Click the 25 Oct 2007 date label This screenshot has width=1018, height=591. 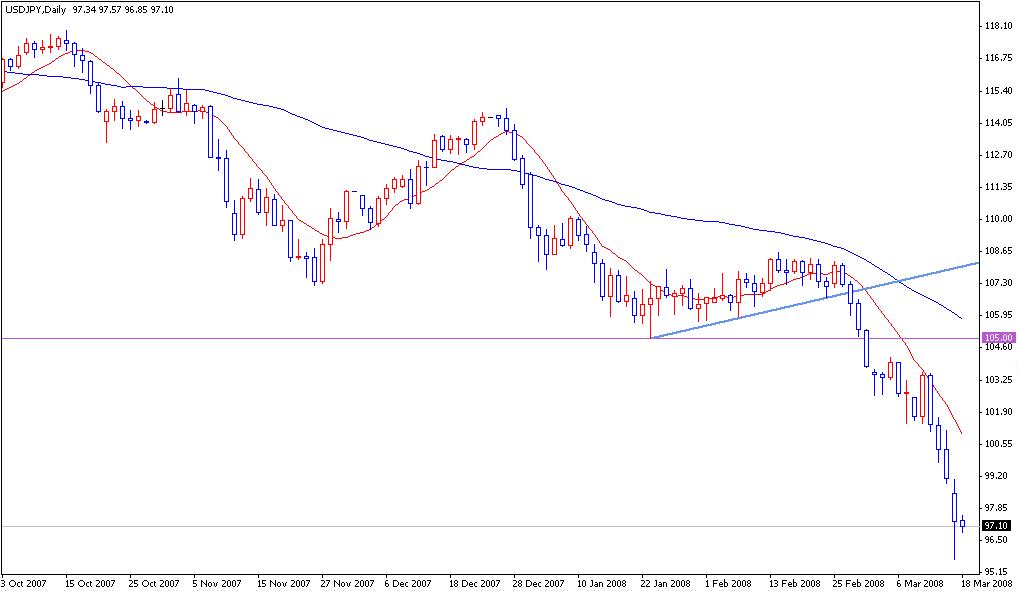[x=154, y=583]
